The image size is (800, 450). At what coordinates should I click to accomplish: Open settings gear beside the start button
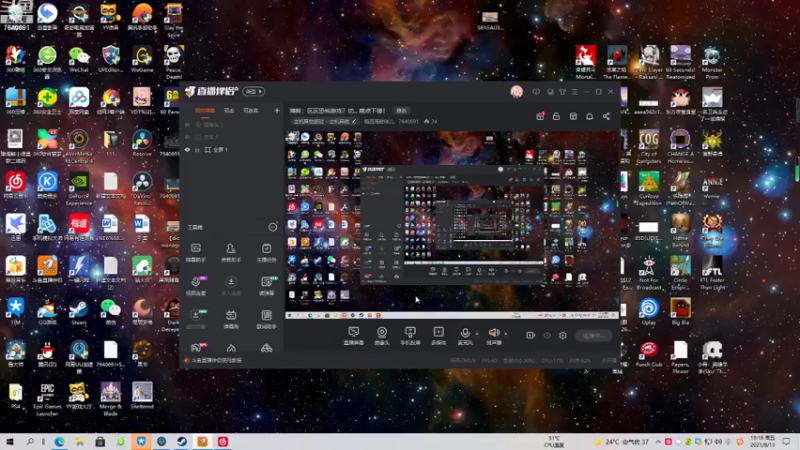coord(563,335)
